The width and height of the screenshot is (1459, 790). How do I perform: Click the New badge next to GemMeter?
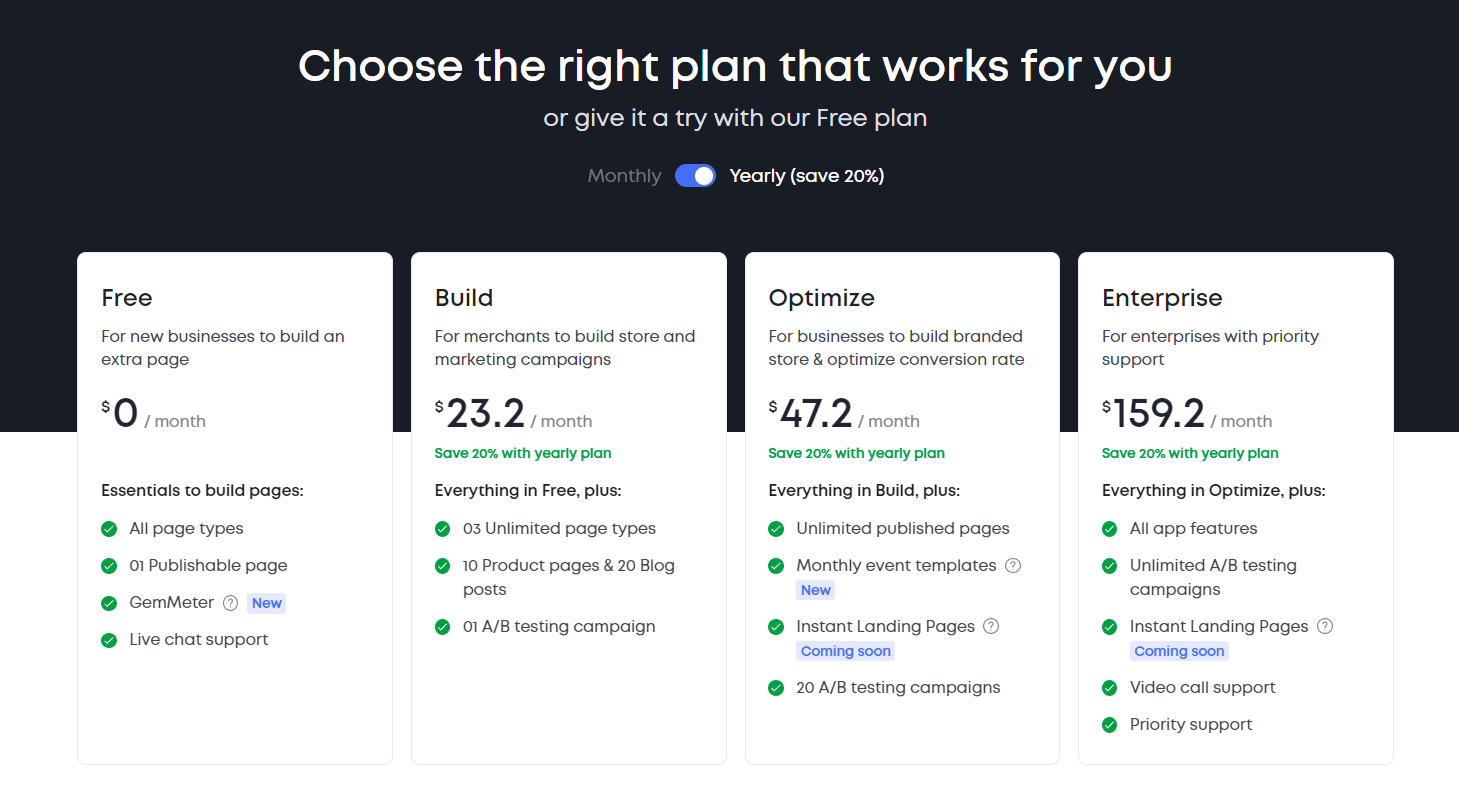click(267, 603)
